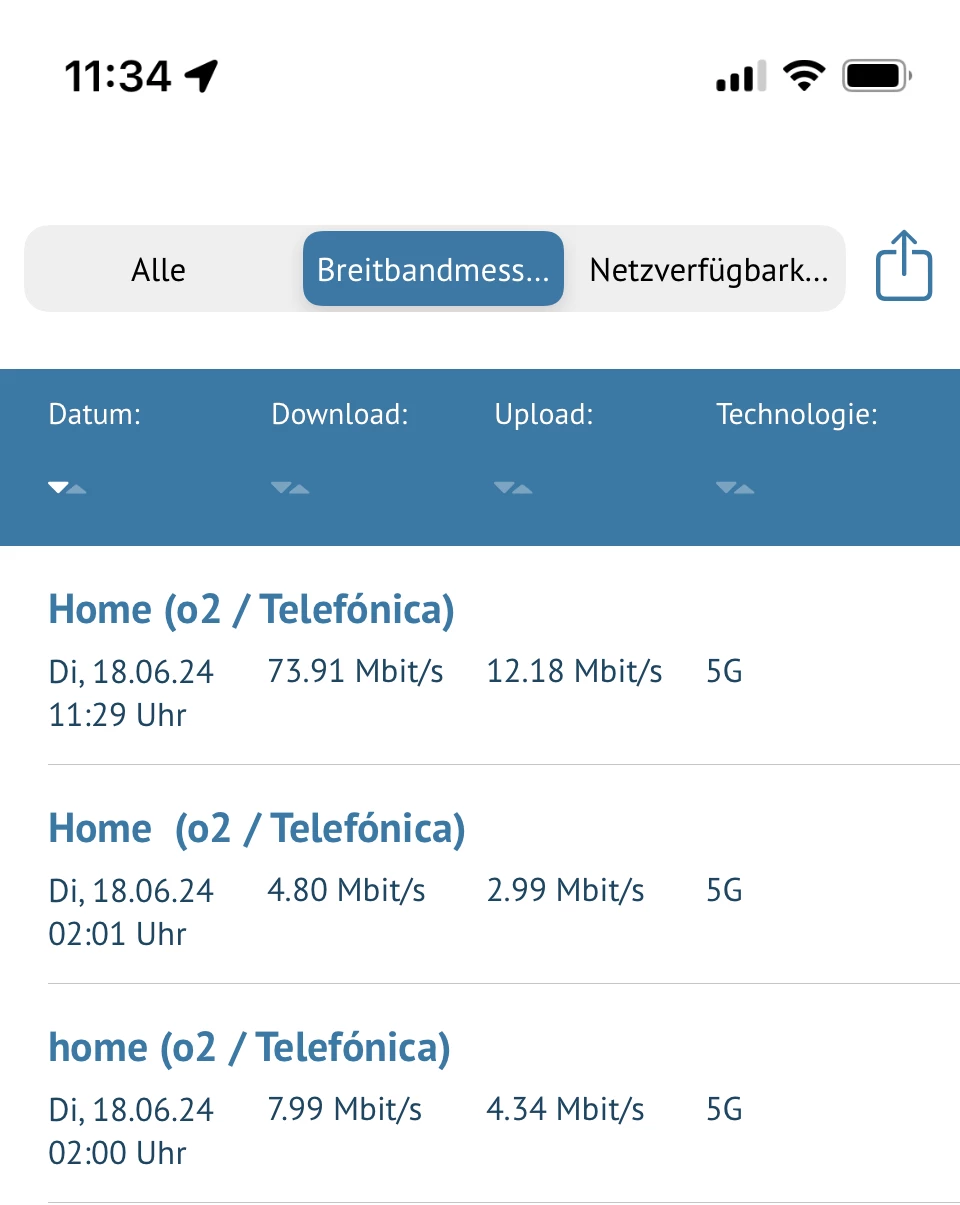Open the 02:00 Uhr home measurement
This screenshot has height=1205, width=960.
(249, 1048)
